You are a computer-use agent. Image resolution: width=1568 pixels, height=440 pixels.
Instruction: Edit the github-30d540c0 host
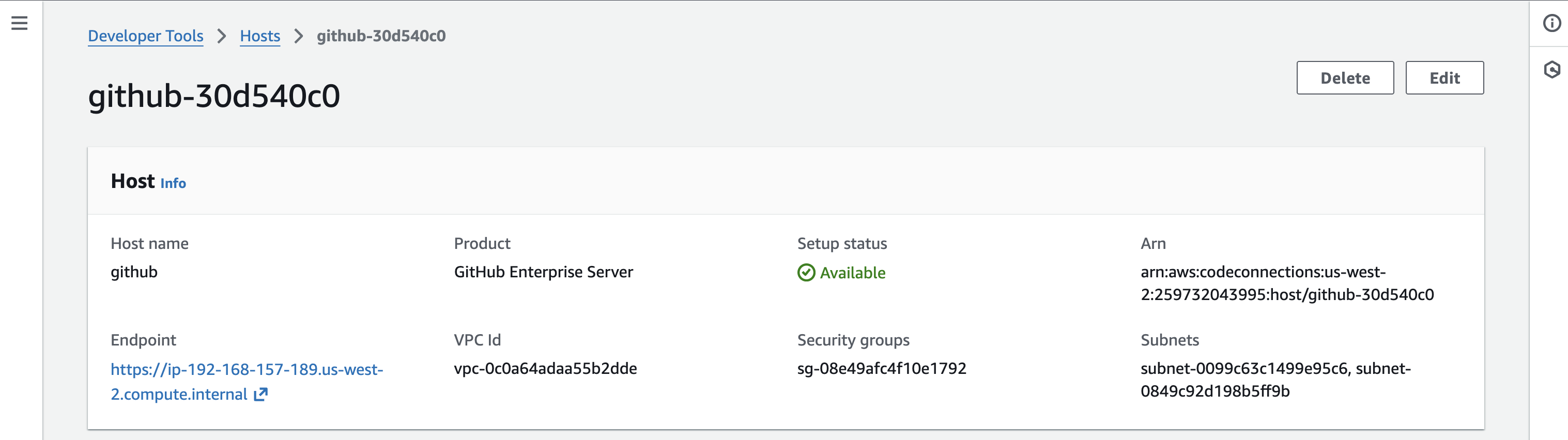(1444, 78)
